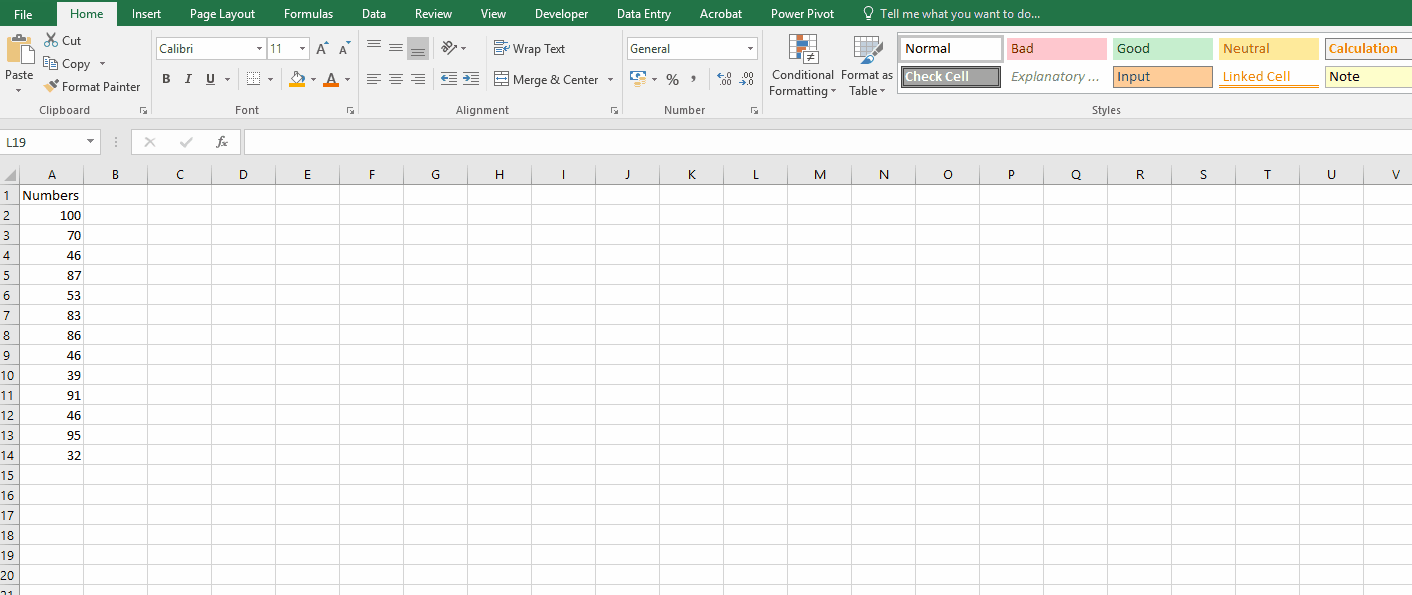Screen dimensions: 1412x595
Task: Click the Increase Decimal icon
Action: tap(723, 79)
